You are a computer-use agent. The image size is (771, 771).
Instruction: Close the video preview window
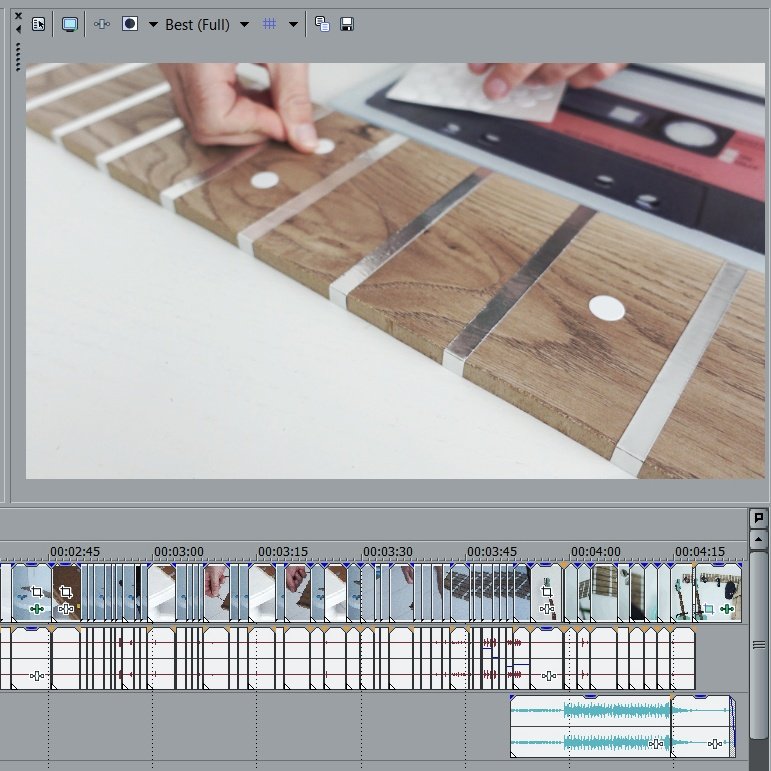tap(18, 16)
